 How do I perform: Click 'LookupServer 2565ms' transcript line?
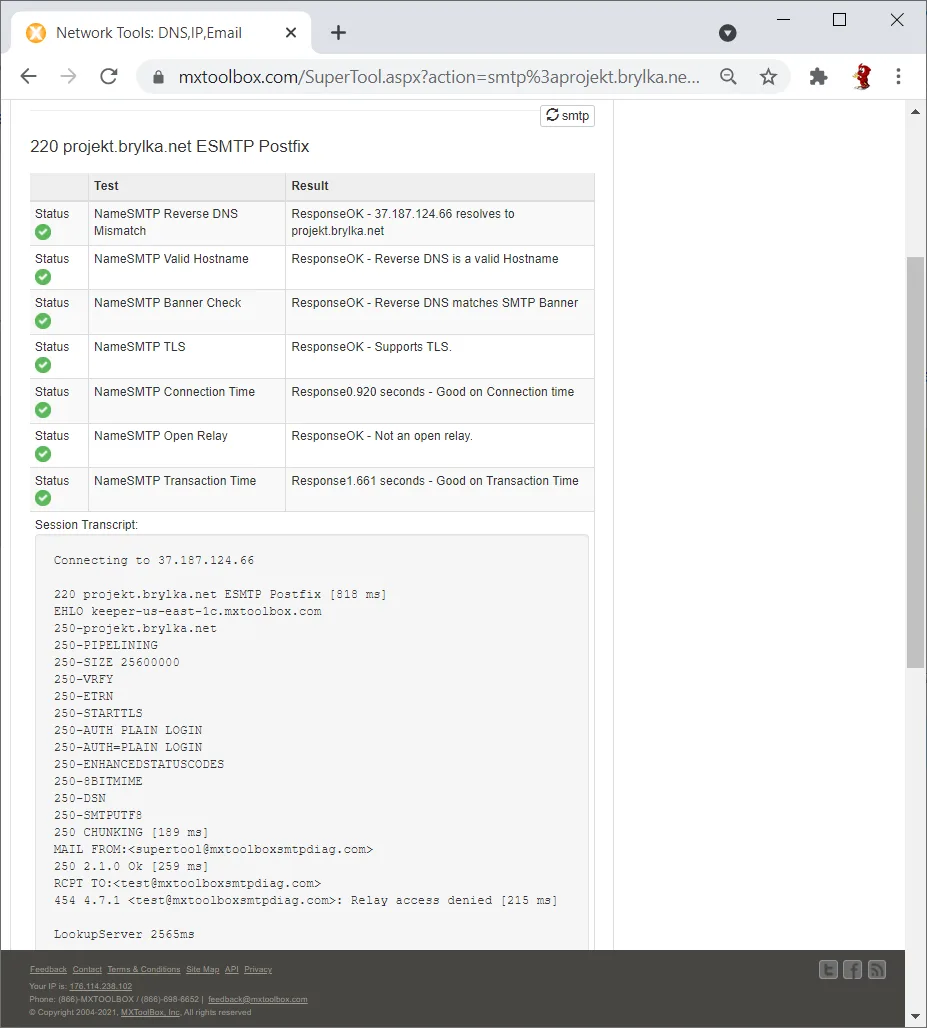124,934
